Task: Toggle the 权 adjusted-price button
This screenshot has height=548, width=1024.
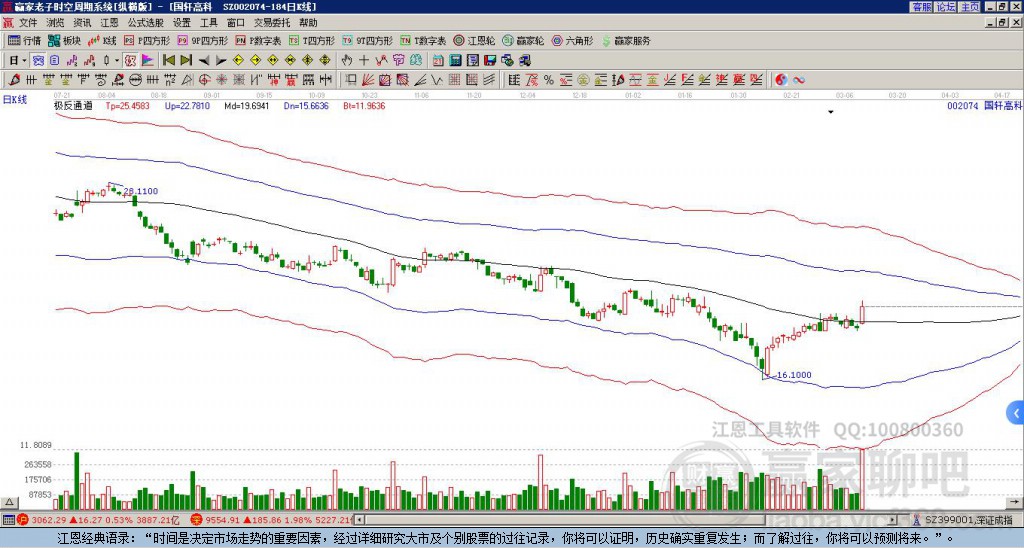Action: (130, 61)
